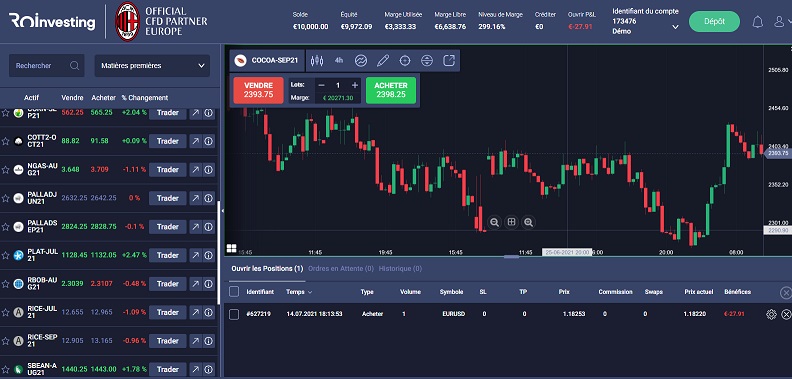
Task: Open the candlestick chart type selector
Action: (x=317, y=61)
